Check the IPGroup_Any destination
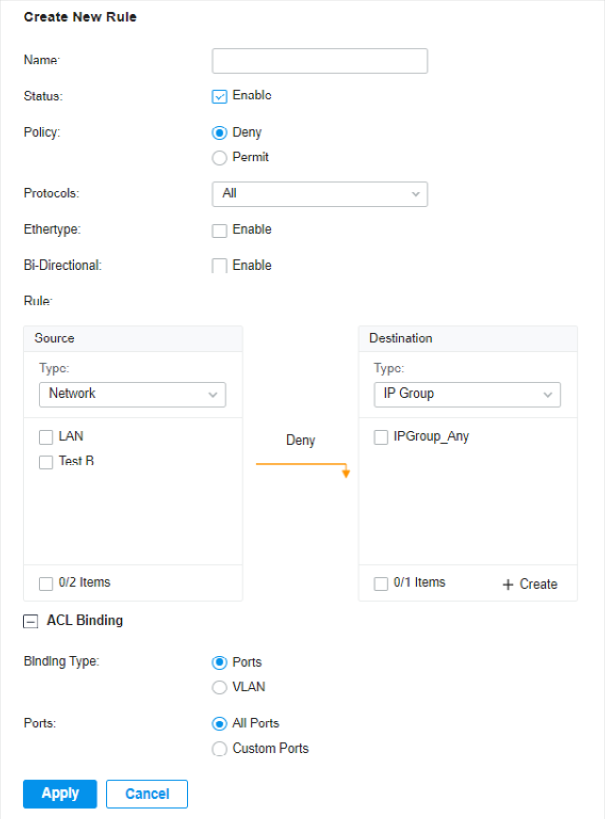Screen dimensions: 605x819 381,437
